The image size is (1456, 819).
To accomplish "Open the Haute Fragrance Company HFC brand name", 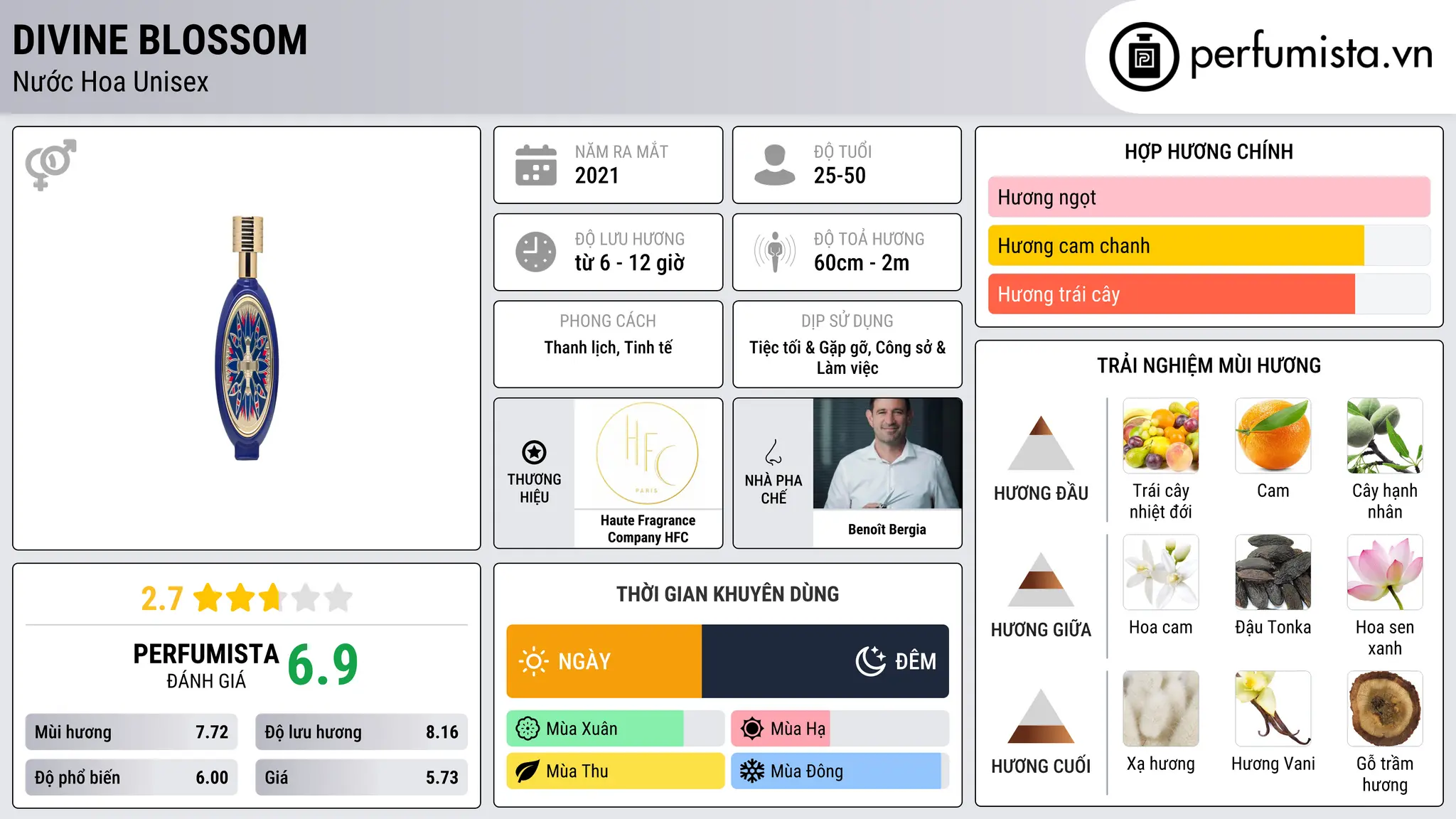I will click(648, 529).
